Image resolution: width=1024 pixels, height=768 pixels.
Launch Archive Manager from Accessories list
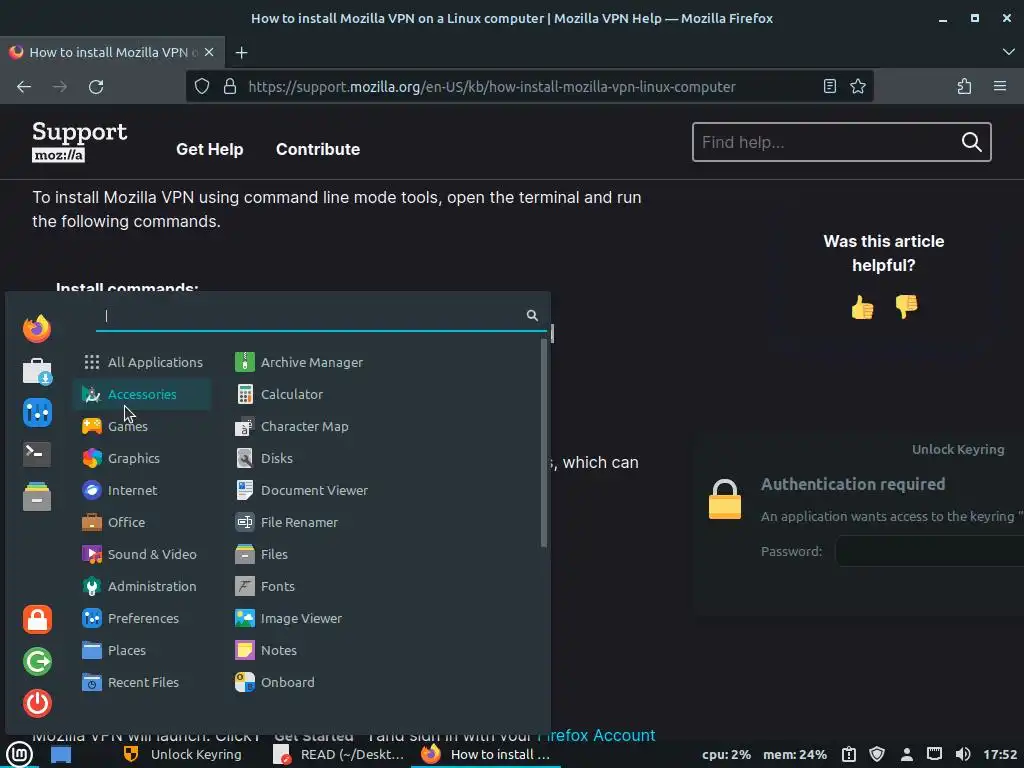tap(299, 362)
